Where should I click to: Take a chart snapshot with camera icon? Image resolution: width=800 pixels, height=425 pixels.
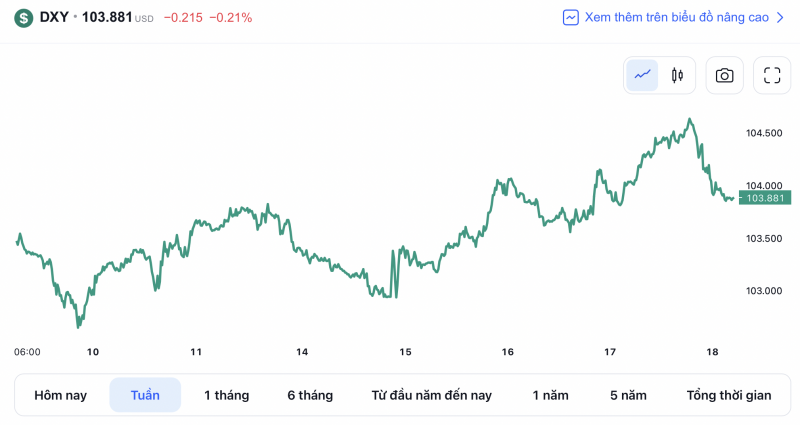tap(724, 75)
